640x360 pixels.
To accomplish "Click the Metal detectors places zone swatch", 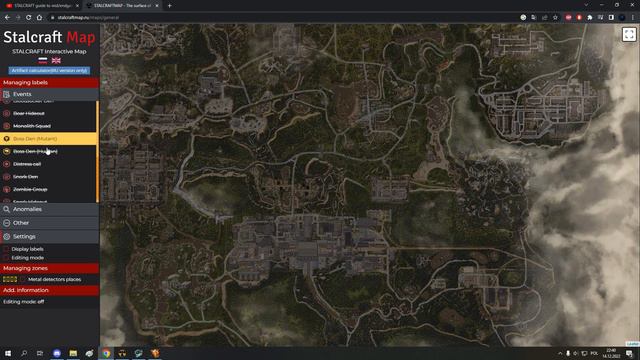I will 10,280.
